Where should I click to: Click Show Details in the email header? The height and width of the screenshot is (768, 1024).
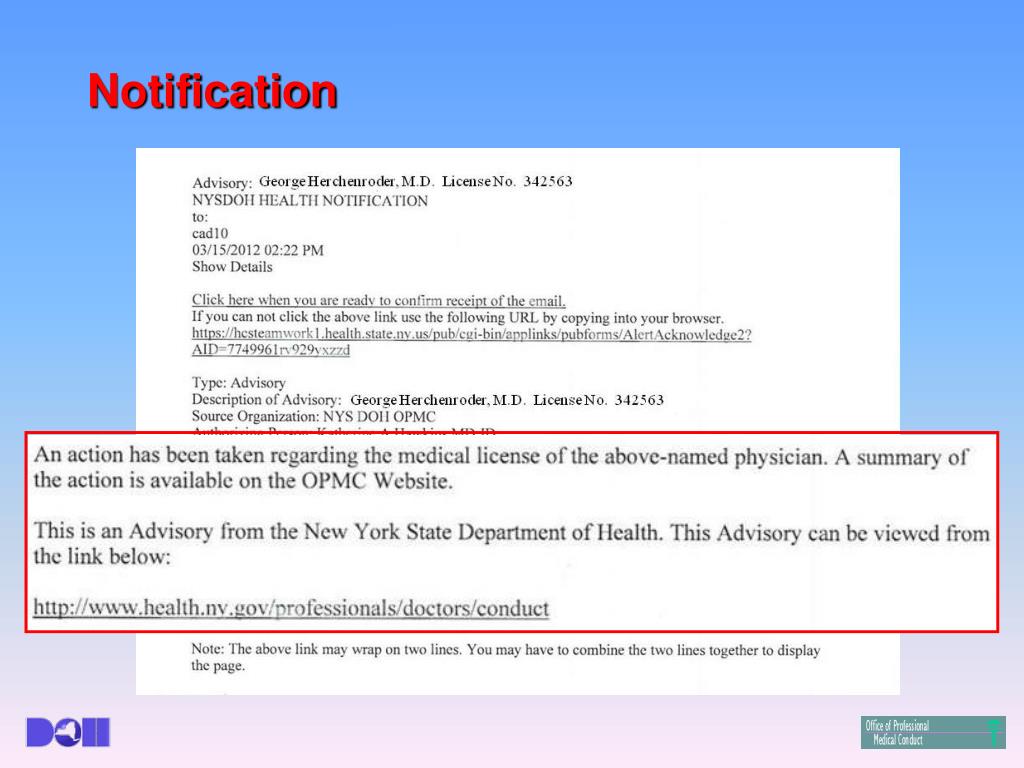pyautogui.click(x=232, y=266)
